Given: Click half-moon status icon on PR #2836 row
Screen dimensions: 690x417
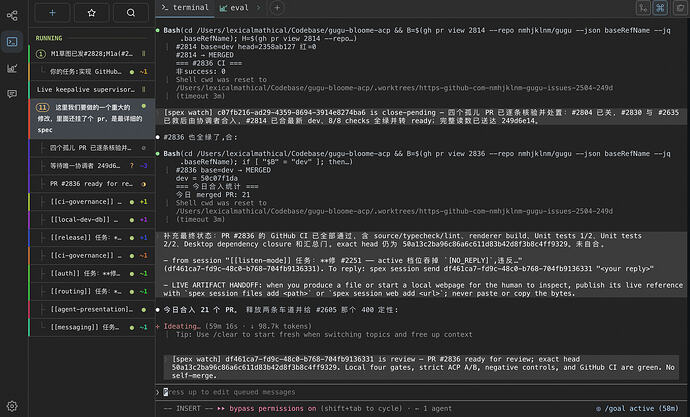Looking at the screenshot, I should pos(143,184).
